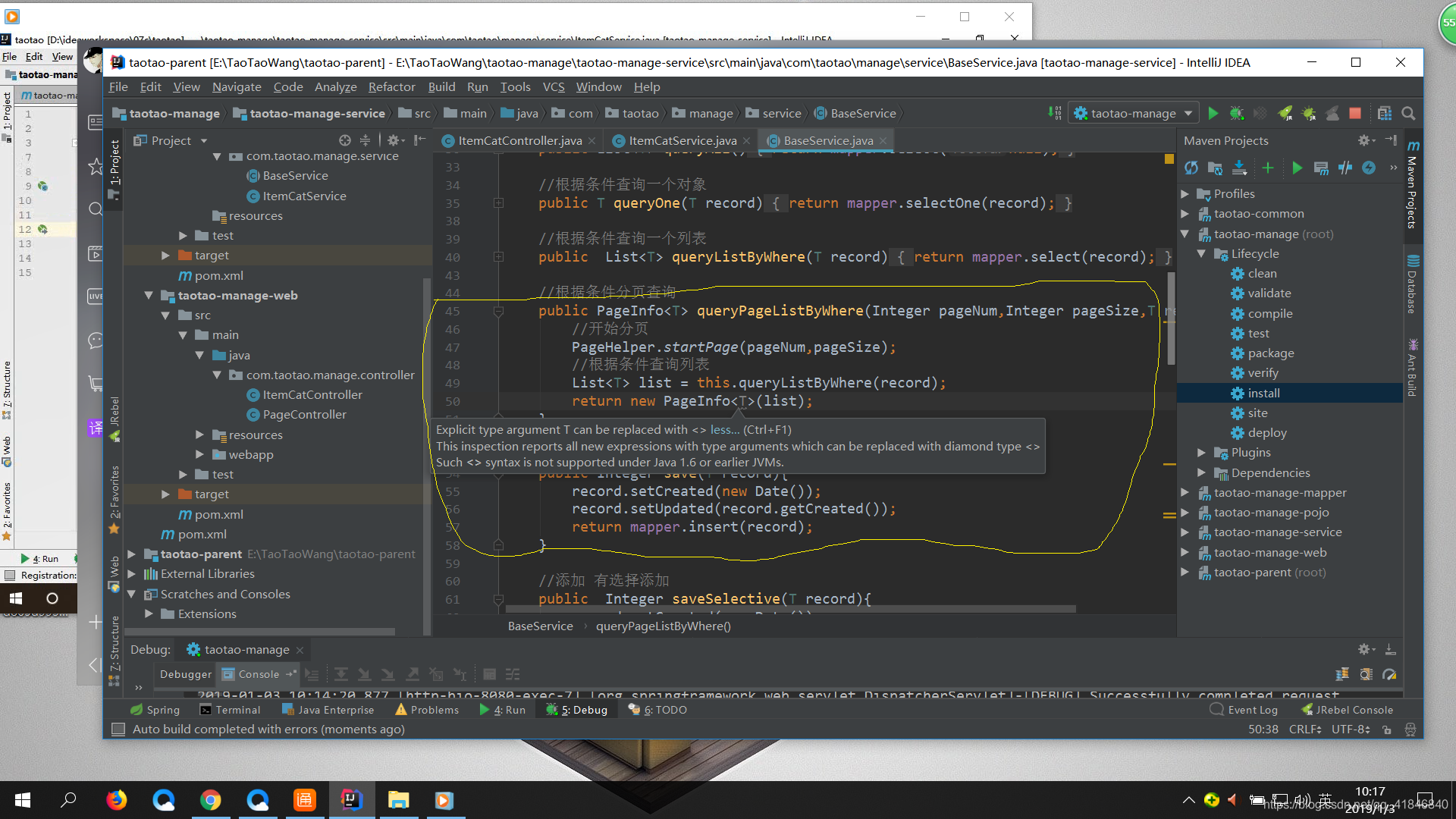Viewport: 1456px width, 819px height.
Task: Open the Analyze menu
Action: tap(335, 87)
